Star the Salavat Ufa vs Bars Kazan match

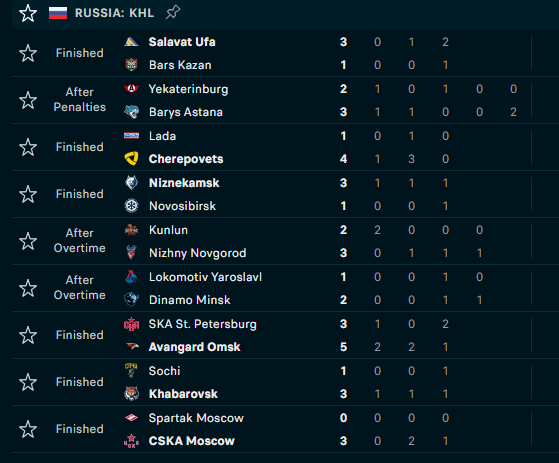point(28,53)
